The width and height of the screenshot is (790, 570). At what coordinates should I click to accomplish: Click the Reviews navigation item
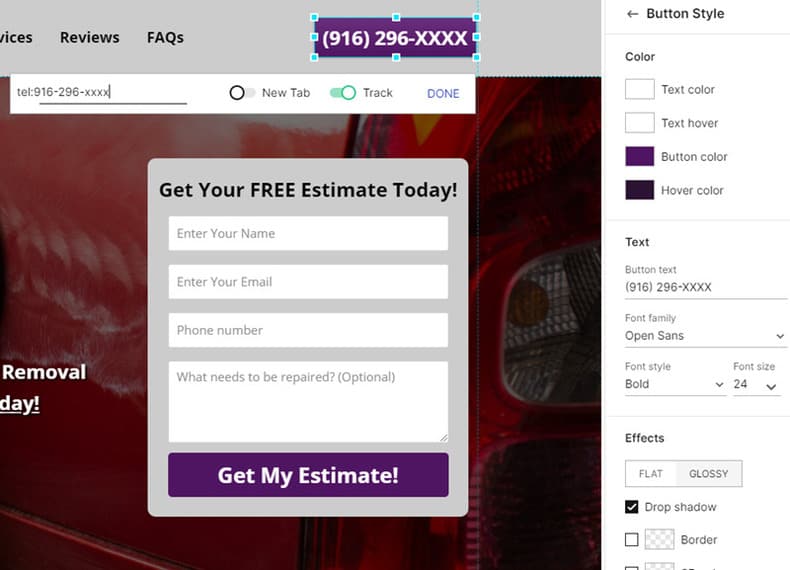click(x=90, y=37)
